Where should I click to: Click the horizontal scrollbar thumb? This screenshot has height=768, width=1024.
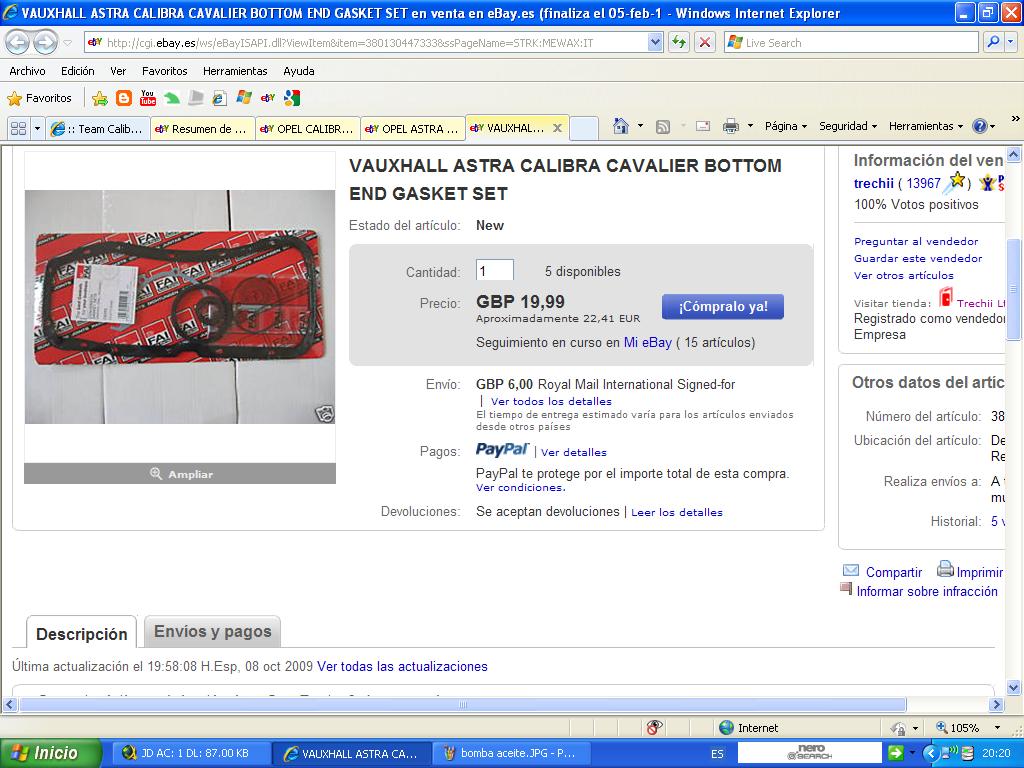[x=462, y=705]
